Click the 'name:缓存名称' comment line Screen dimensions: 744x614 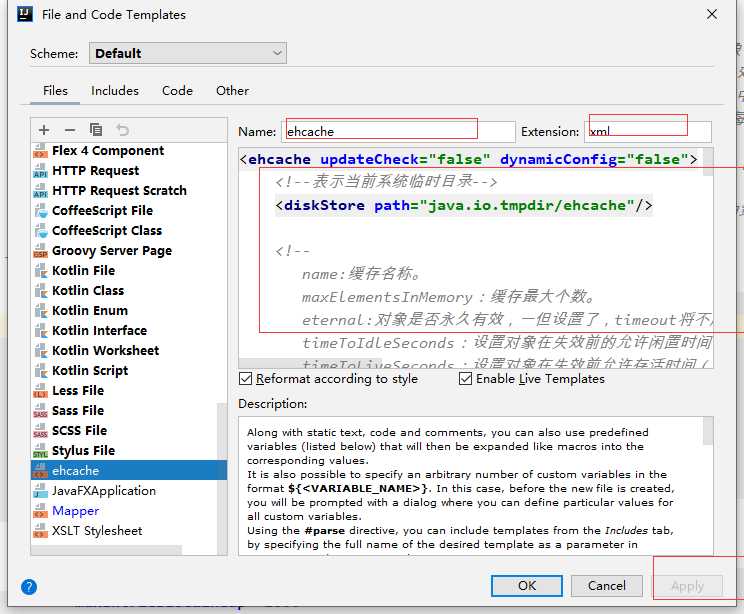coord(361,274)
